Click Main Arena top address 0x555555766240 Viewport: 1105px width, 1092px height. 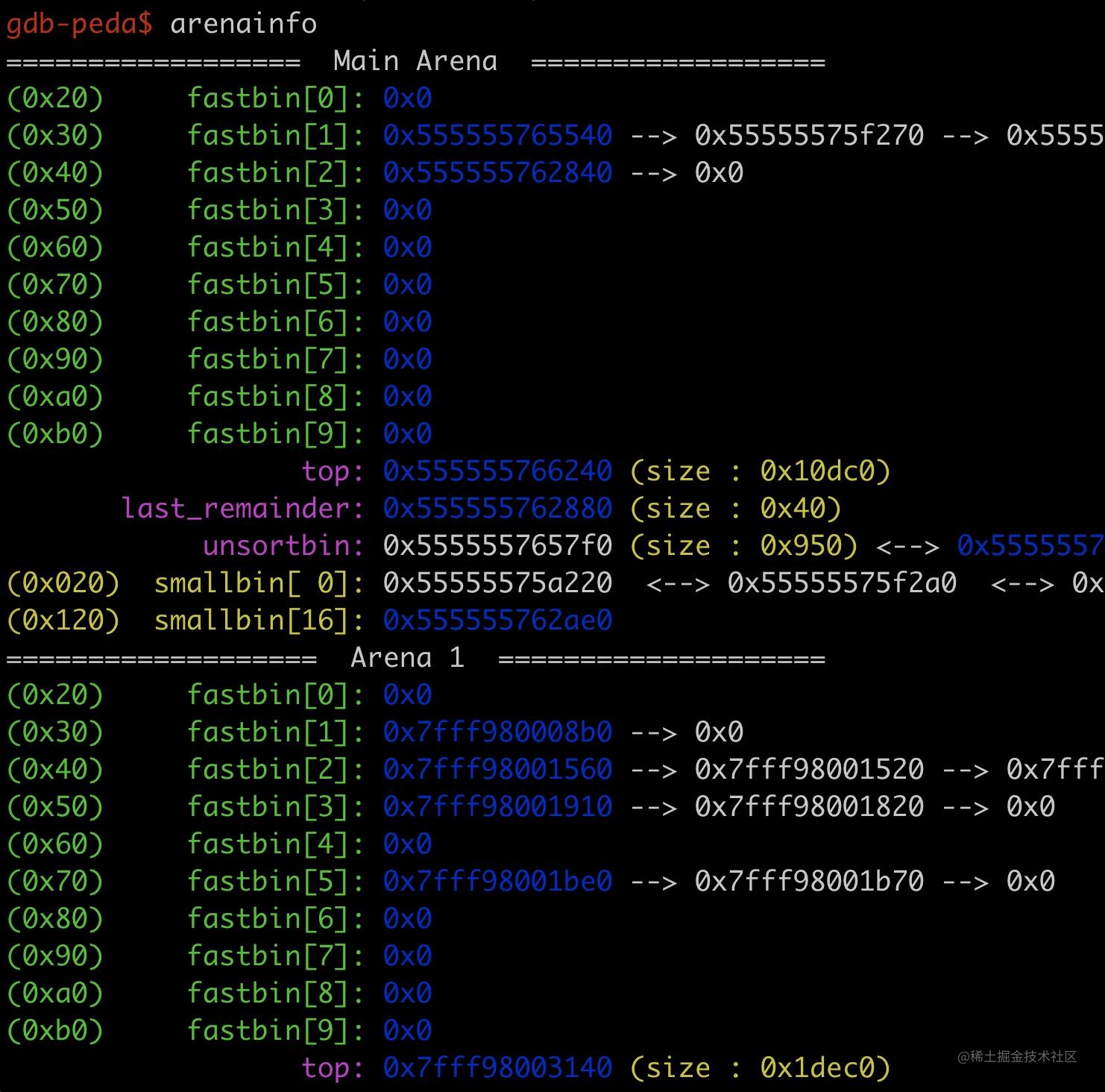[497, 471]
